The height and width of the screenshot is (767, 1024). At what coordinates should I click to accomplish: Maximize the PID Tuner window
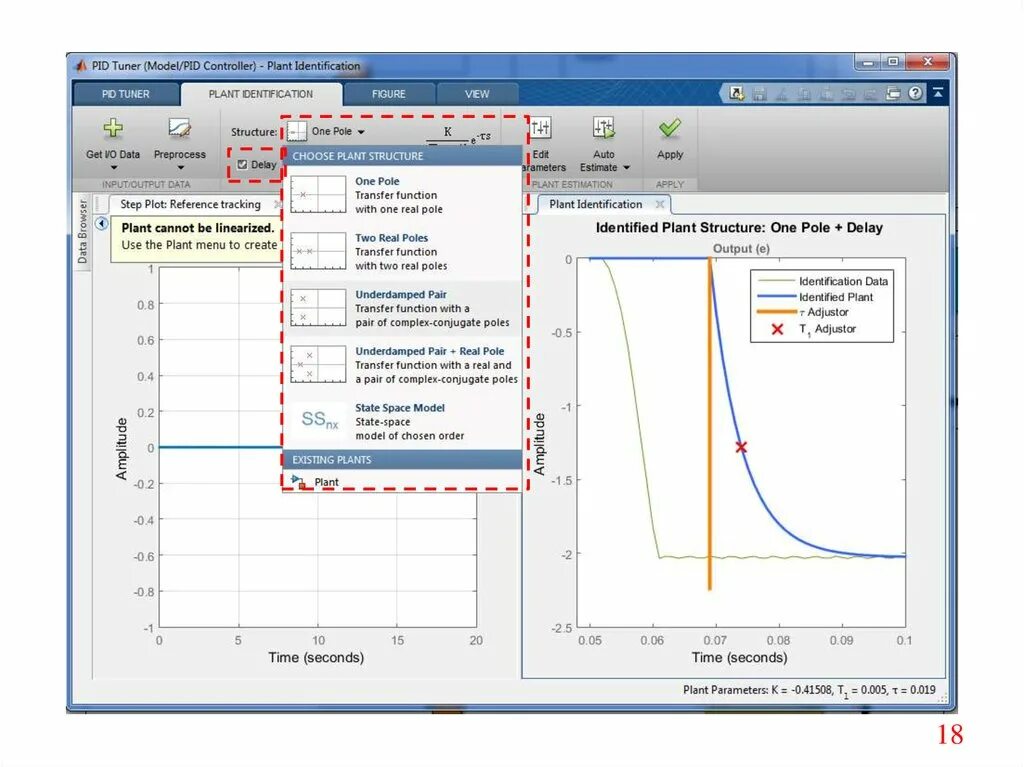pos(893,61)
